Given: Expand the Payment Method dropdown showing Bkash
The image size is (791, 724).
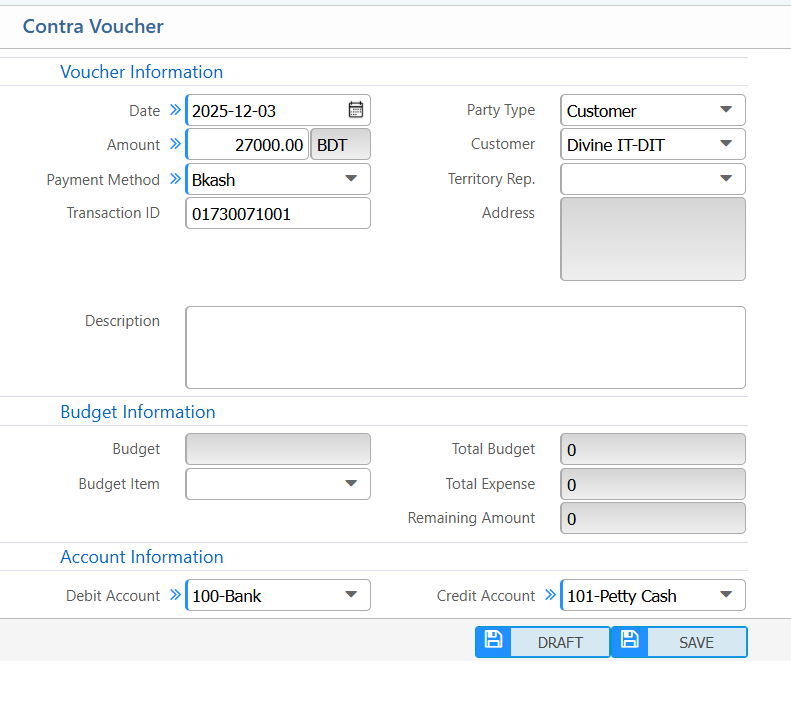Looking at the screenshot, I should pyautogui.click(x=278, y=179).
